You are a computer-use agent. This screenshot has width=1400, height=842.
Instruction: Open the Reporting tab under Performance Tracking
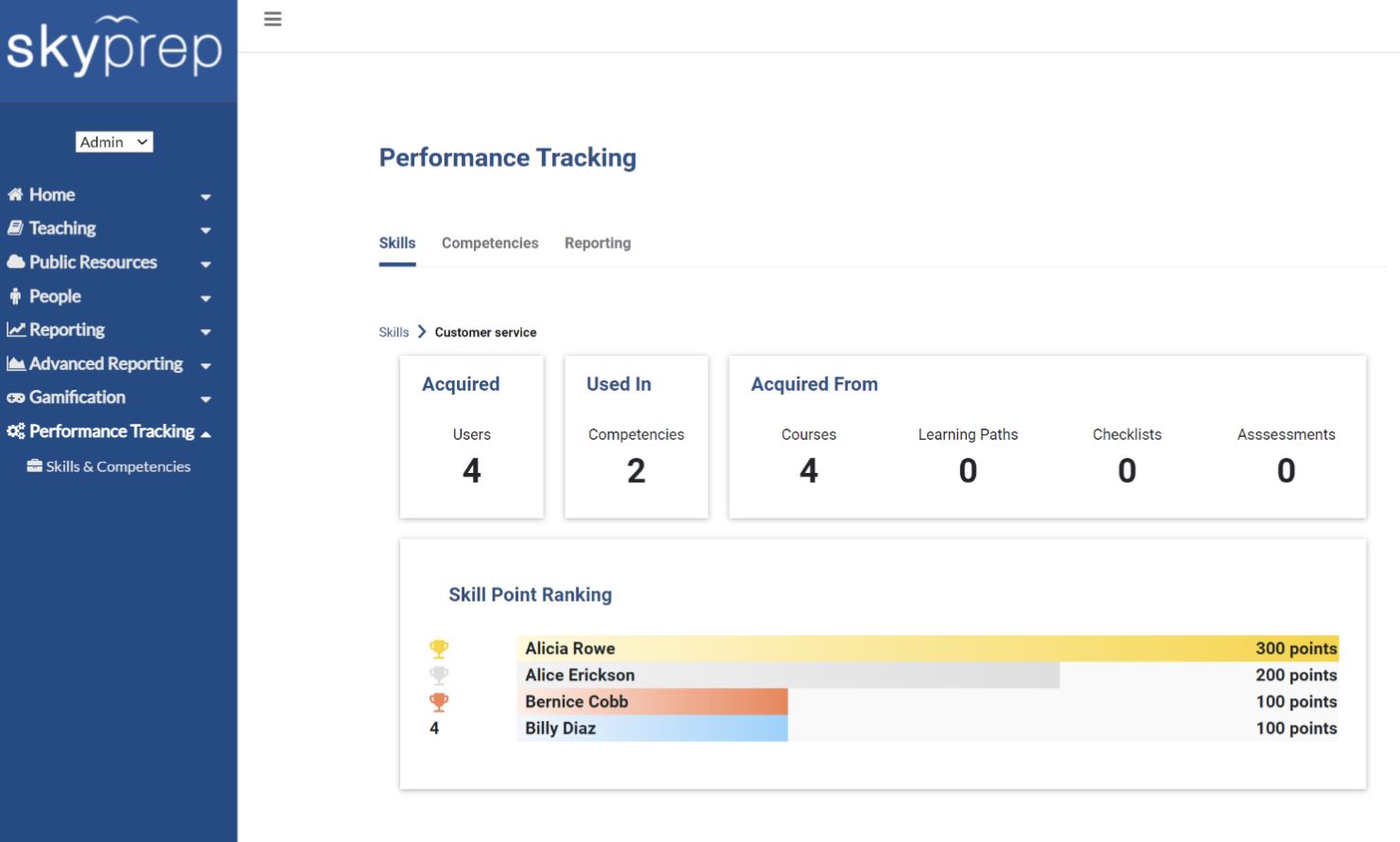coord(598,243)
